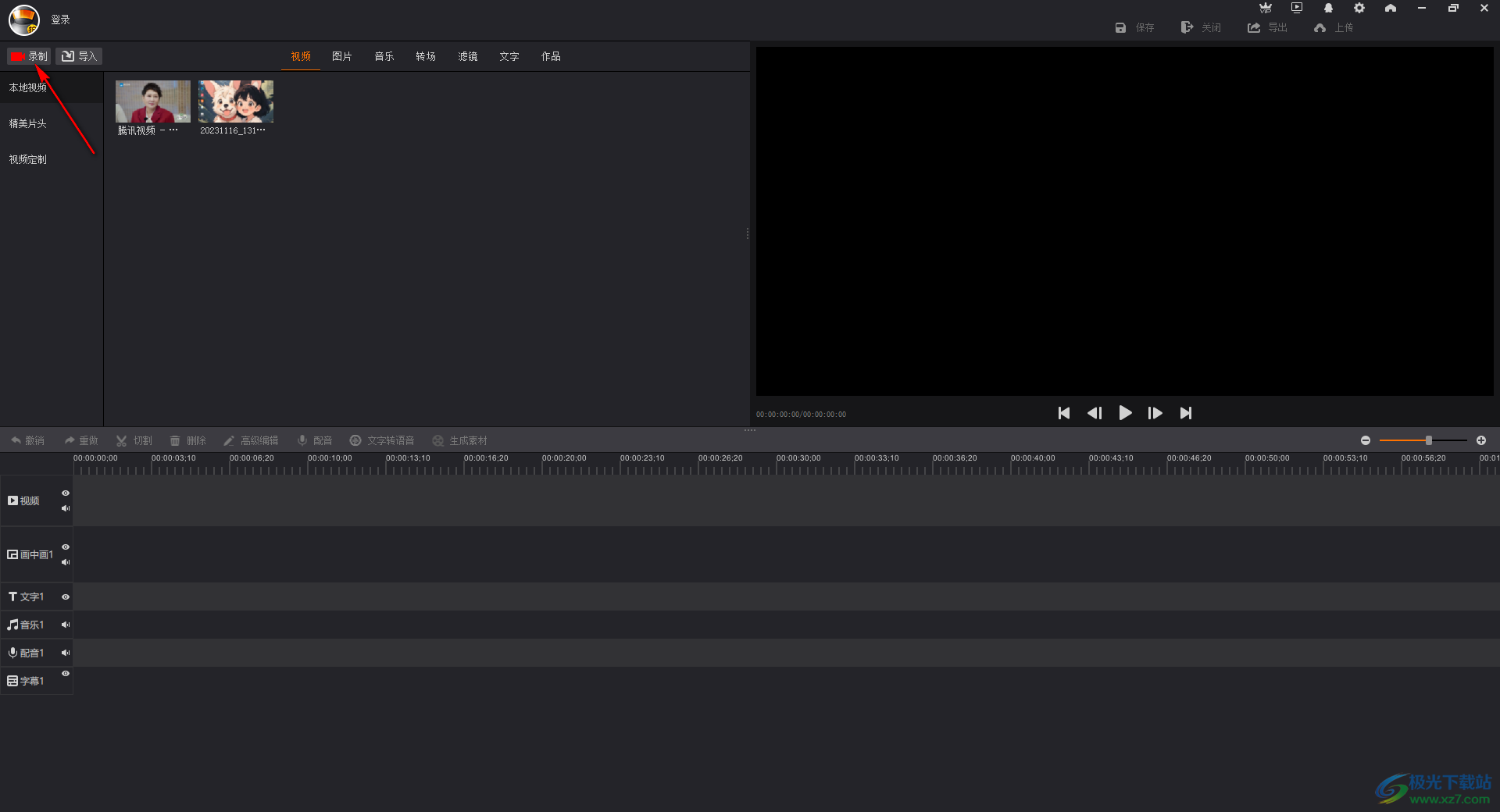Switch to the 作品 tab
This screenshot has height=812, width=1500.
[x=551, y=56]
